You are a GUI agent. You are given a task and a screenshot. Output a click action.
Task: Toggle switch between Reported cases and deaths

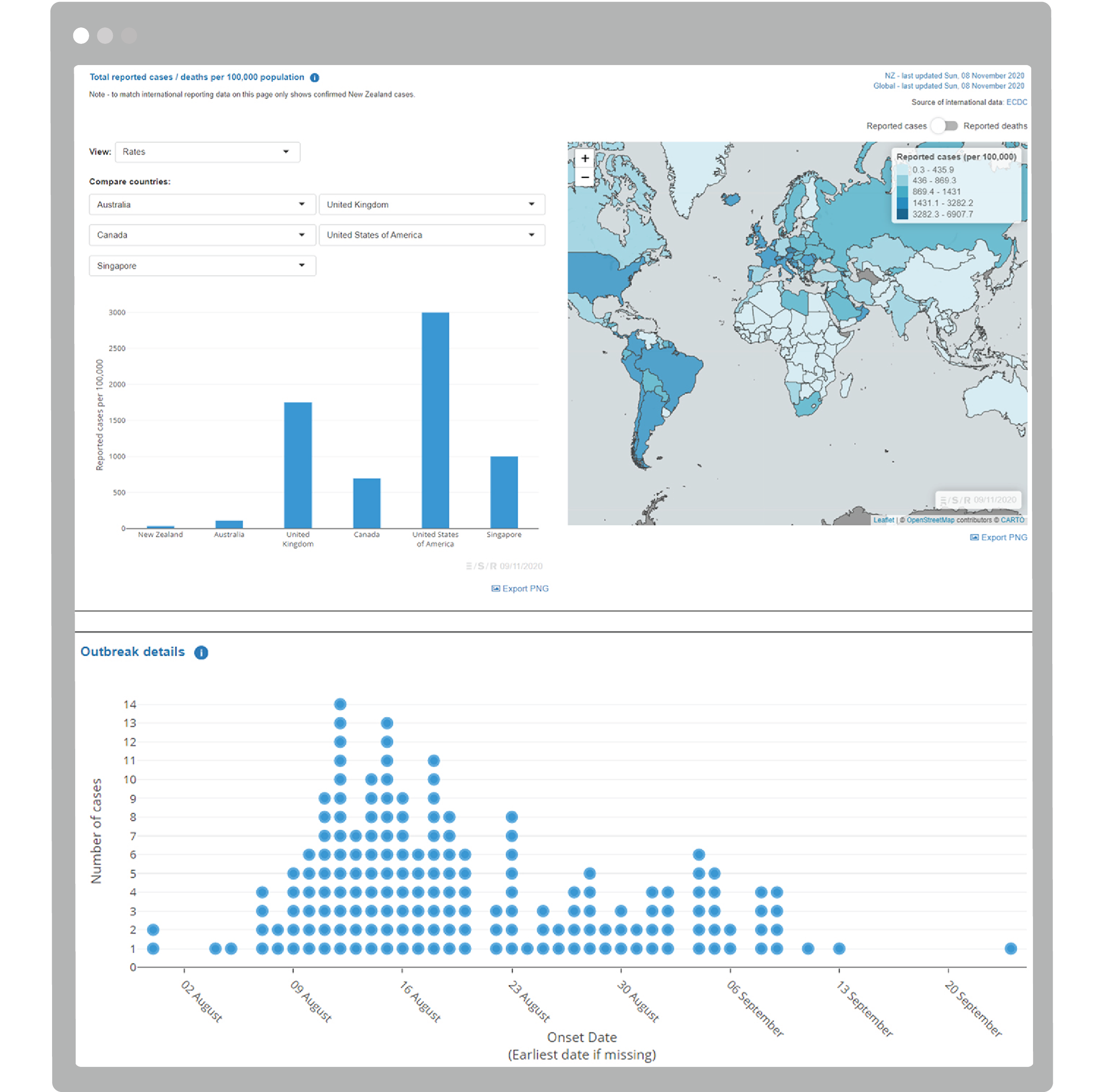click(x=945, y=126)
